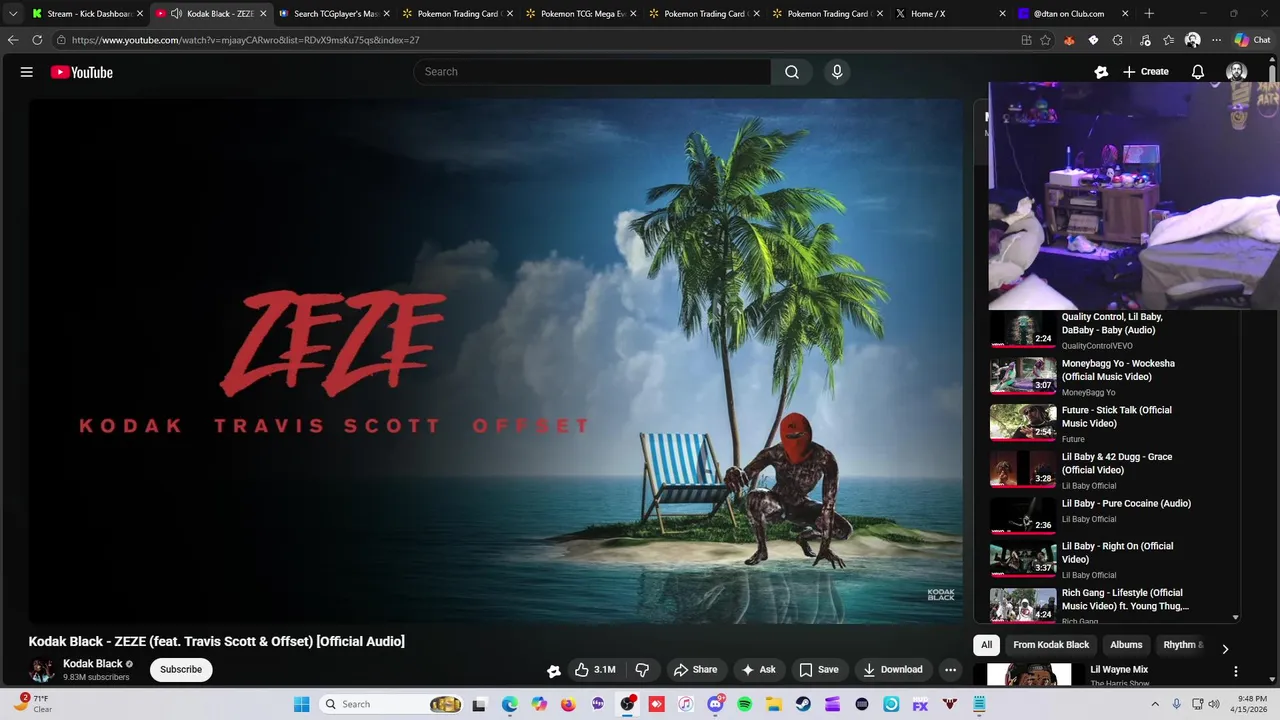Click the browser address bar URL
1280x720 pixels.
click(246, 40)
